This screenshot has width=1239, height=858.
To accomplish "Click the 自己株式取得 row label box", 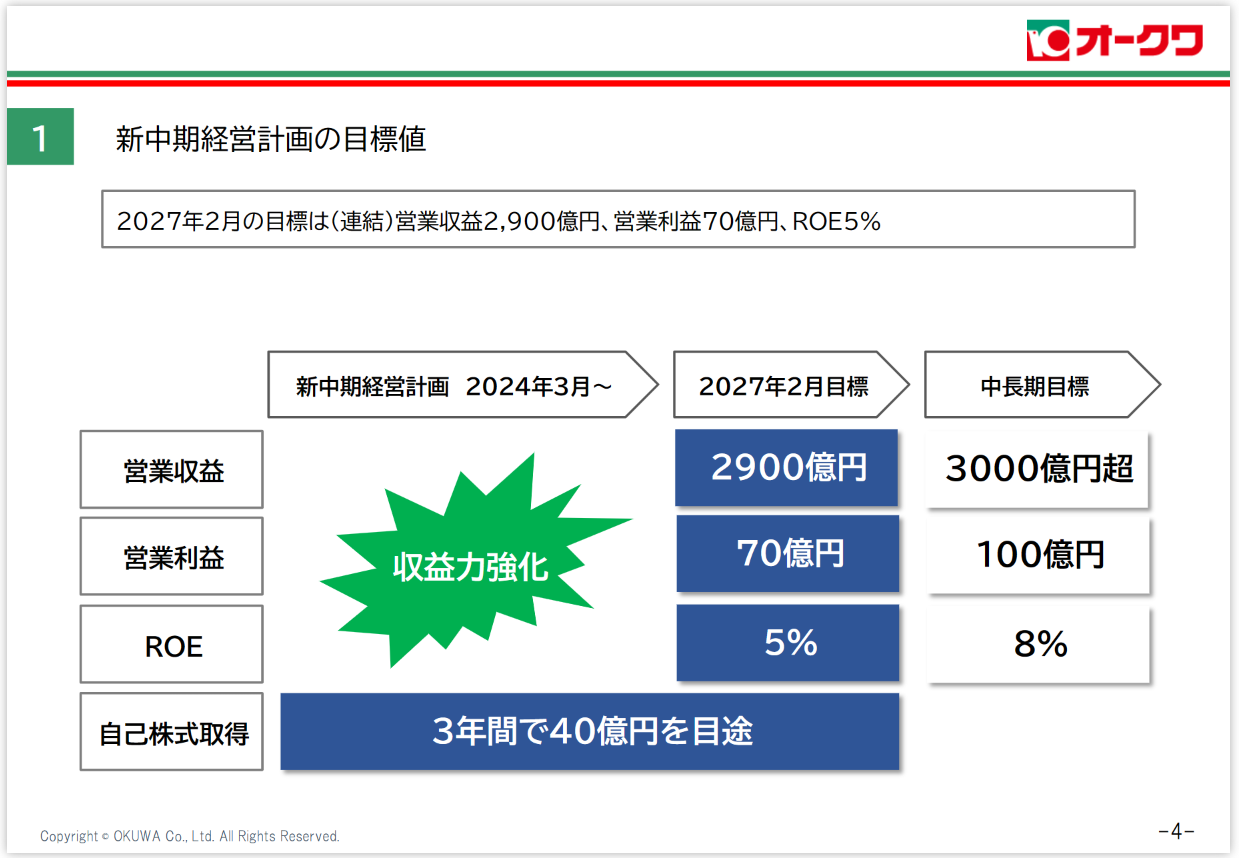I will [172, 732].
